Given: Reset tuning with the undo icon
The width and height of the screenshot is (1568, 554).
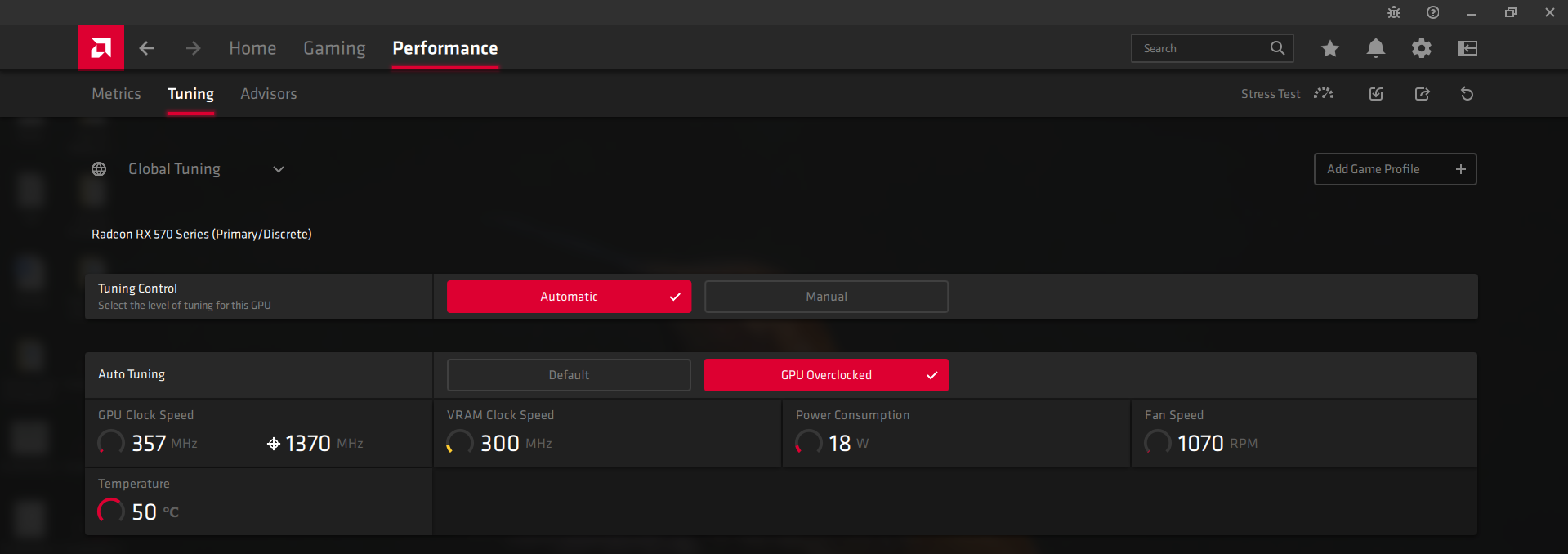Looking at the screenshot, I should (x=1467, y=94).
